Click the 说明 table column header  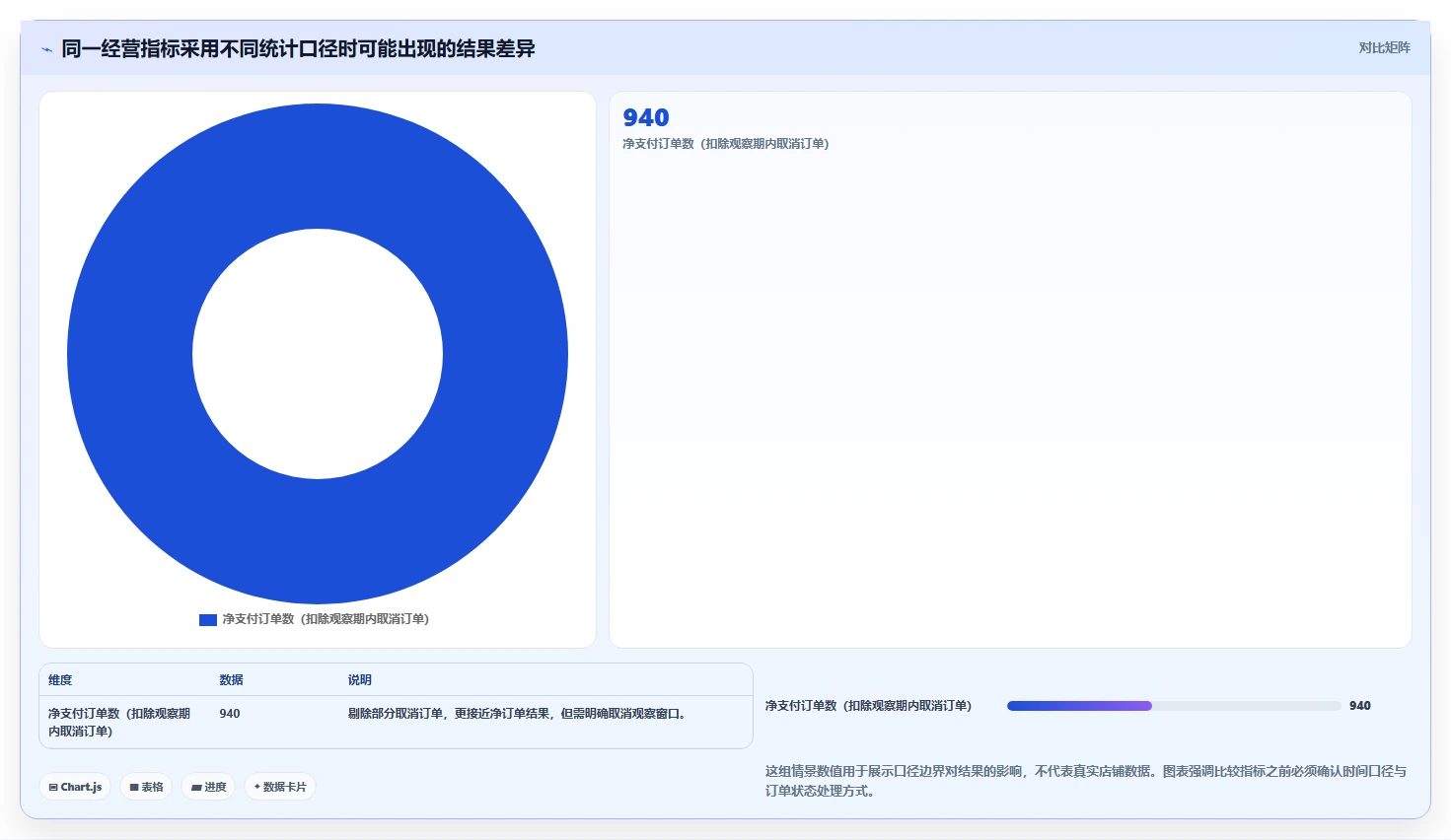(x=360, y=680)
